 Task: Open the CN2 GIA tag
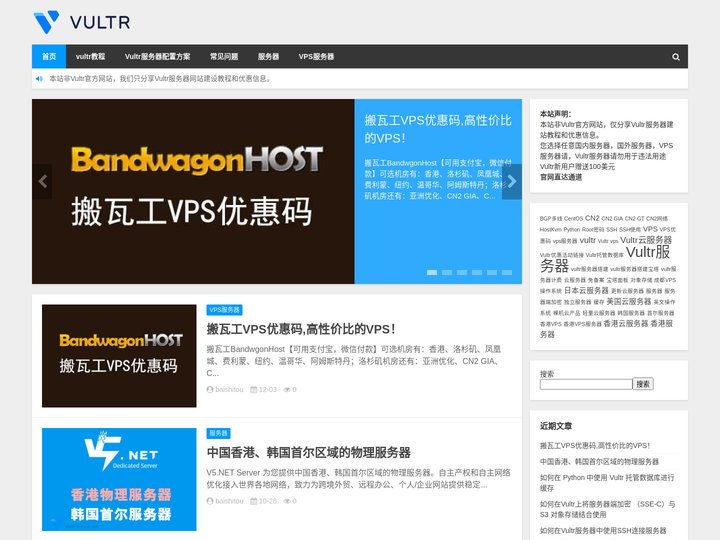(612, 219)
